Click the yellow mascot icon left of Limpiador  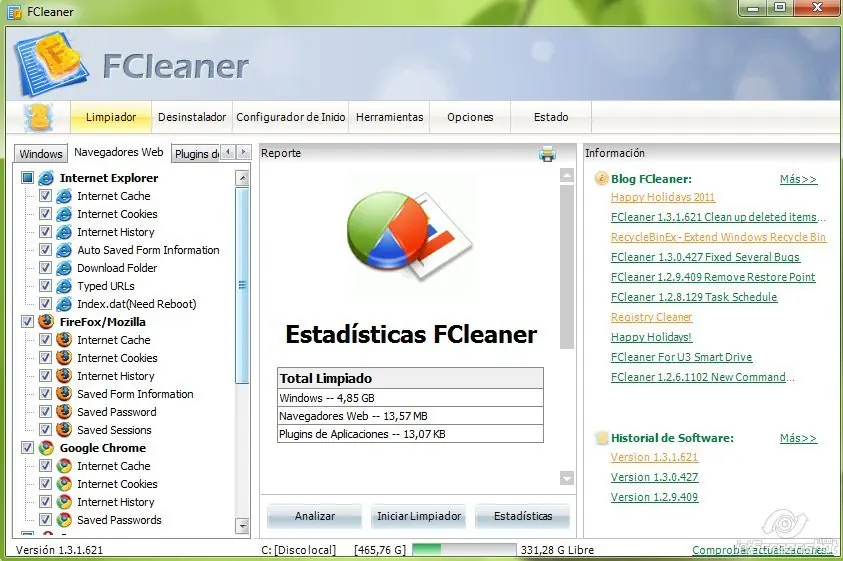[39, 117]
